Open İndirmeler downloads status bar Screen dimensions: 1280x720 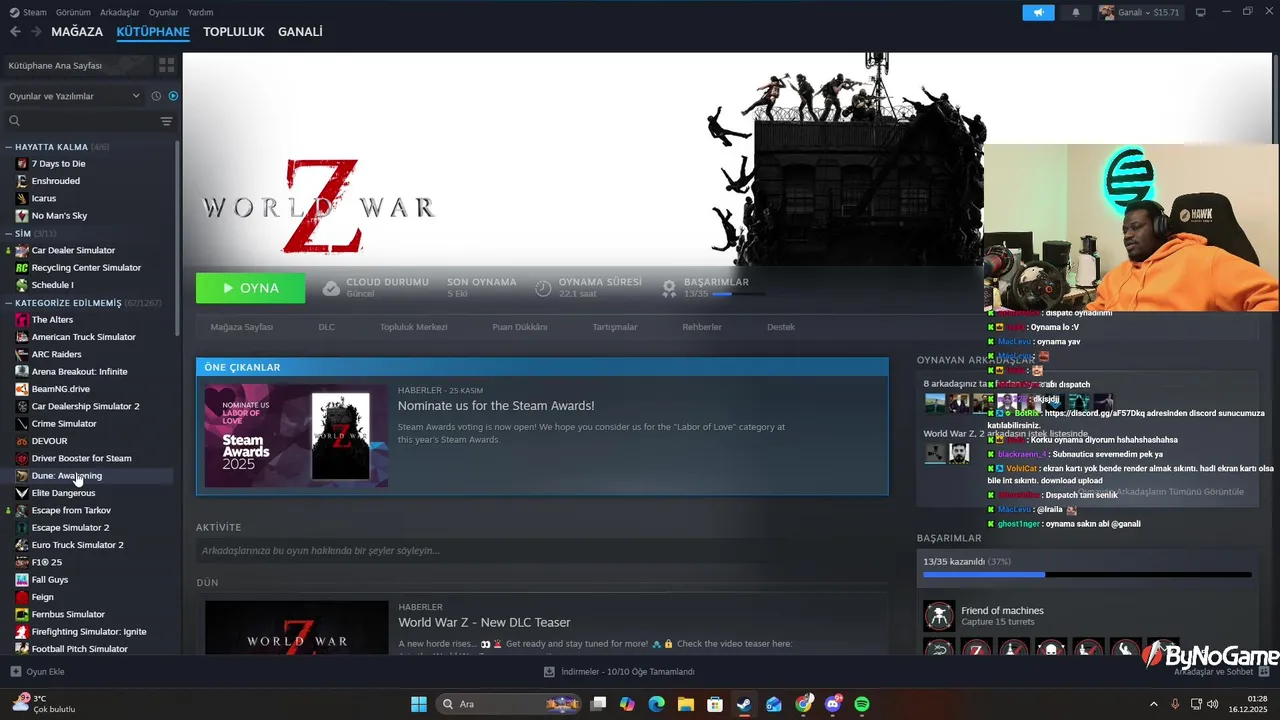pyautogui.click(x=619, y=672)
